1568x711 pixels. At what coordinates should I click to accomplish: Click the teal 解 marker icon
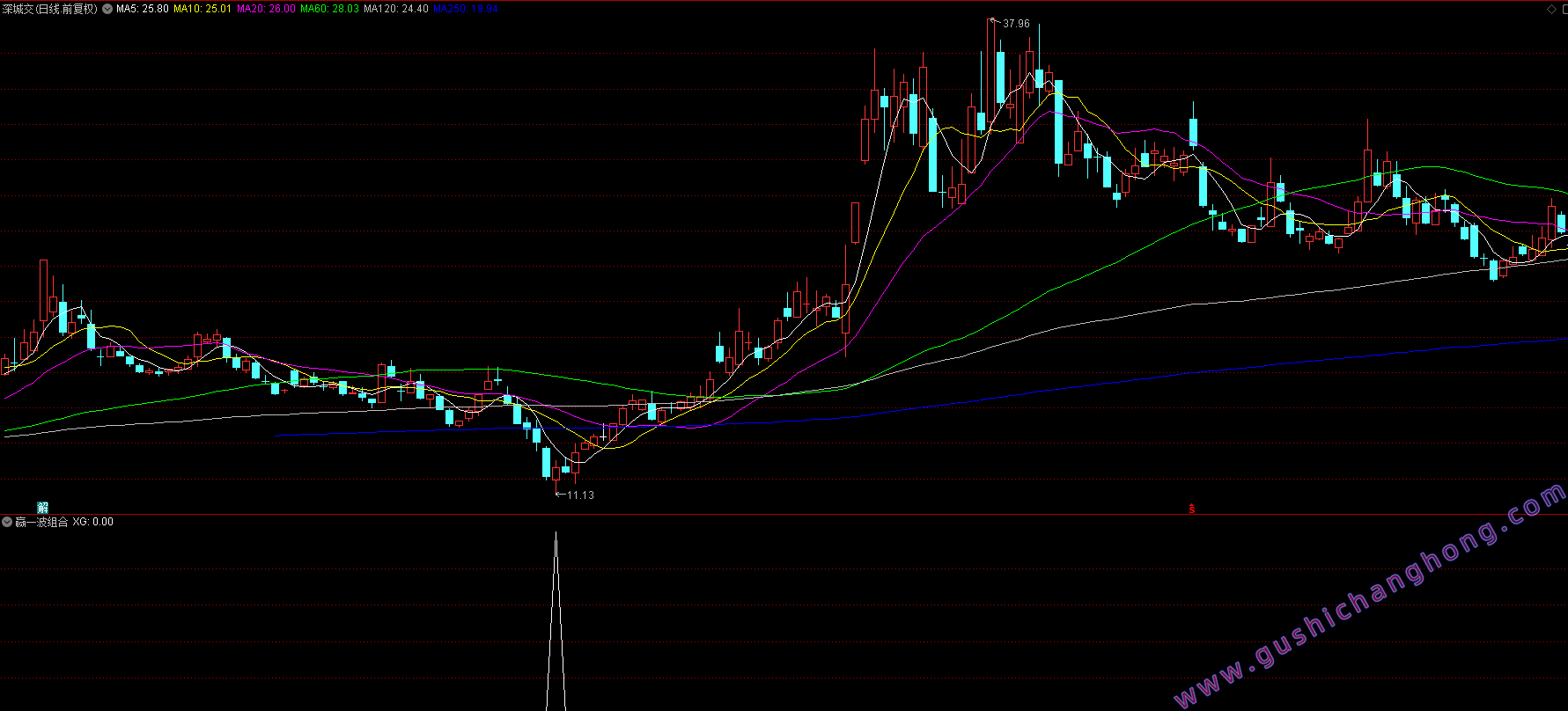point(42,508)
